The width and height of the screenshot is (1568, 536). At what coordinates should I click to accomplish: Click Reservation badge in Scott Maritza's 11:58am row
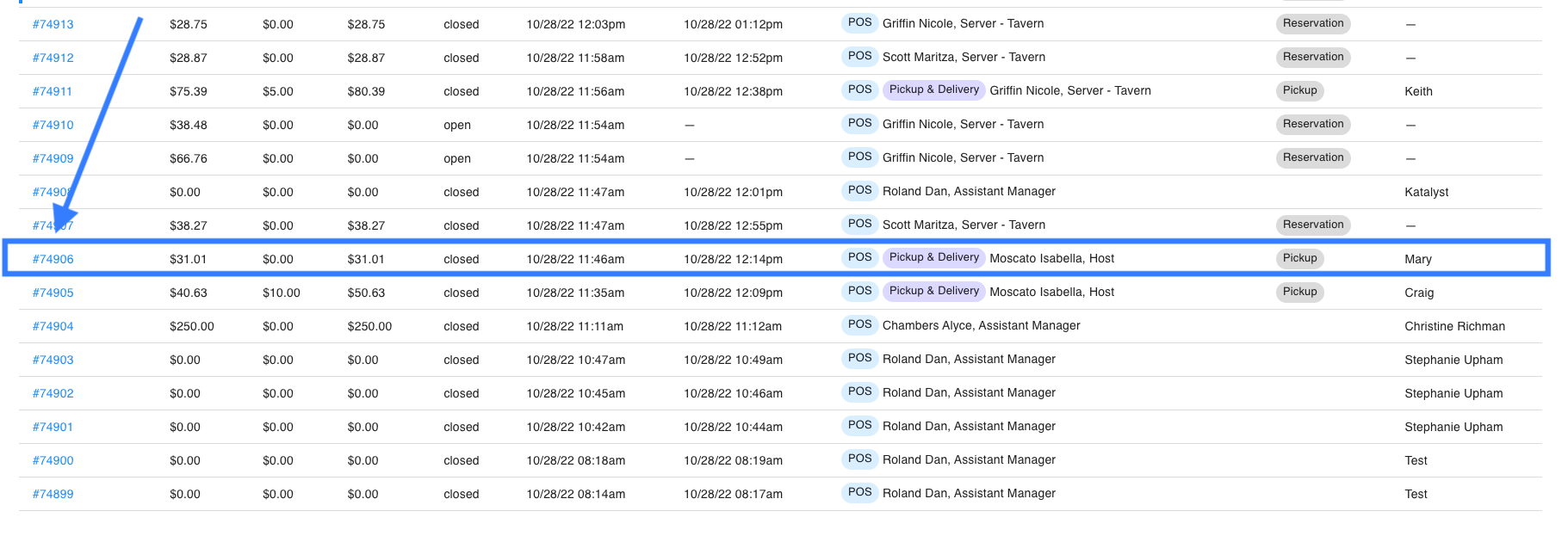click(1312, 58)
